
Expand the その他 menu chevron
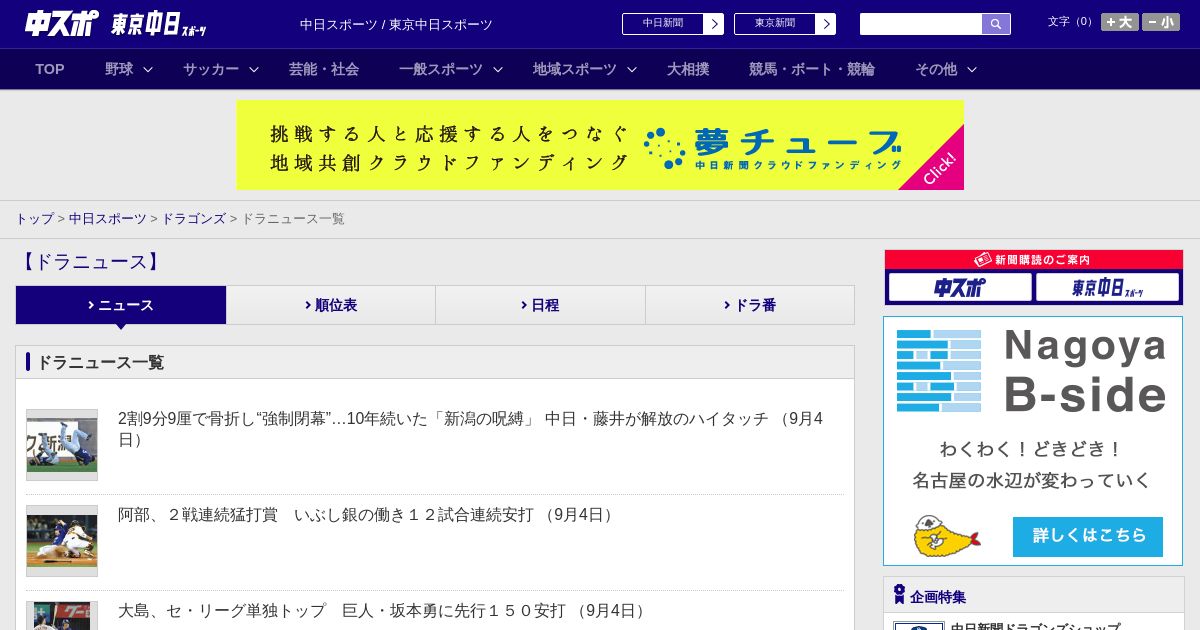click(x=972, y=70)
